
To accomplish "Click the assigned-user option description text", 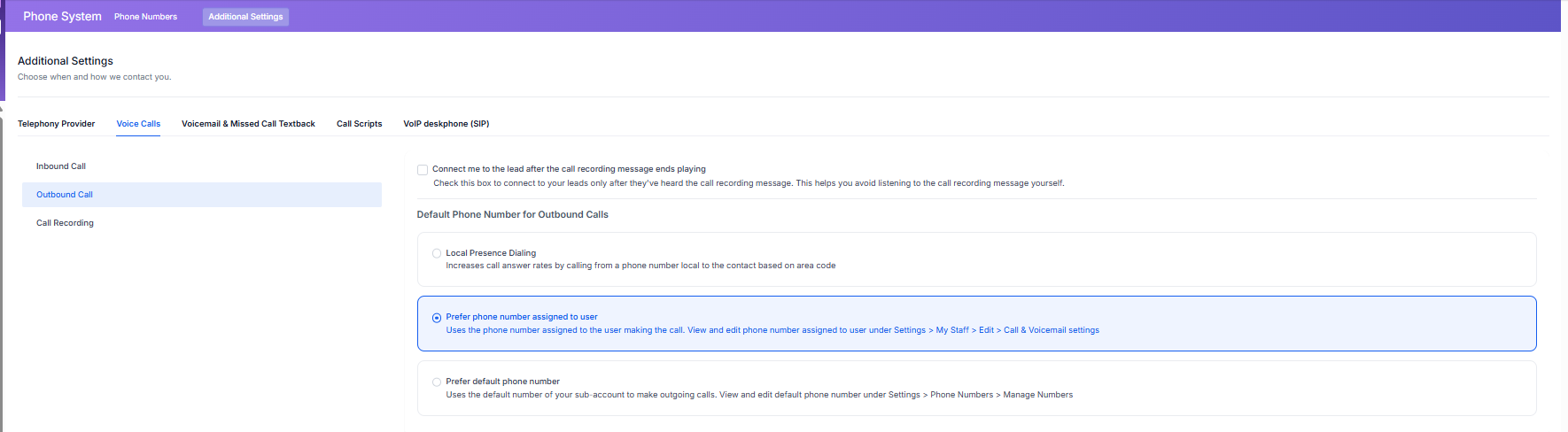I will pos(772,330).
